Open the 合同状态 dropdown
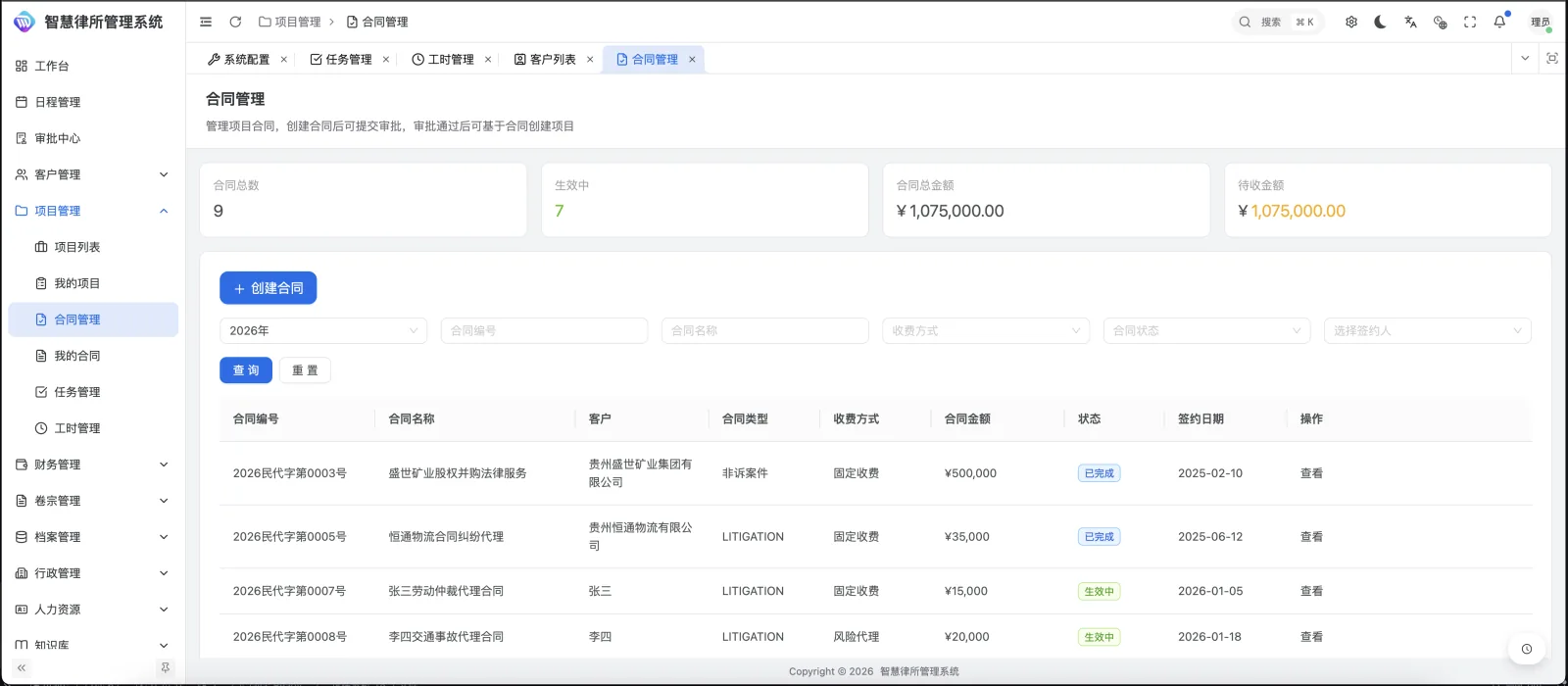The image size is (1568, 686). (1207, 331)
